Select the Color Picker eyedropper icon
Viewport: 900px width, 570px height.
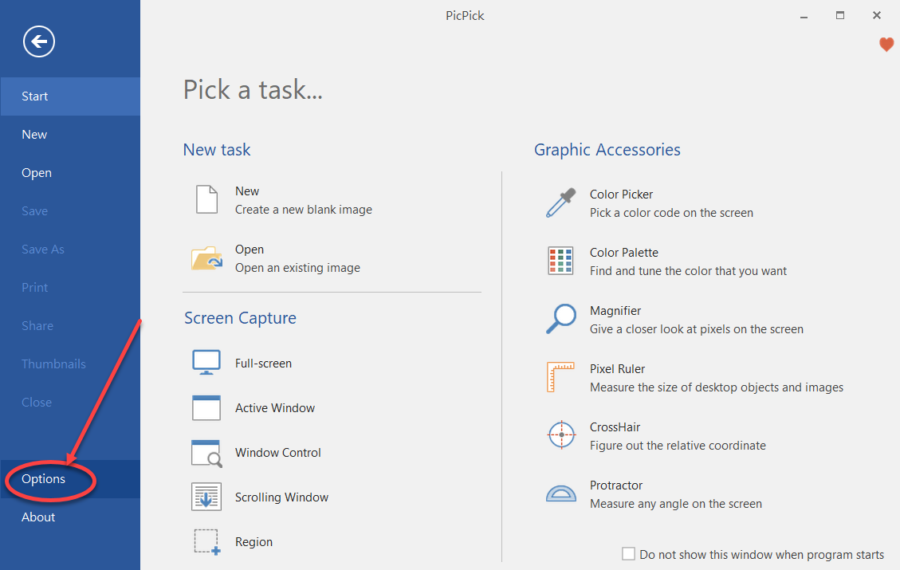pos(560,203)
